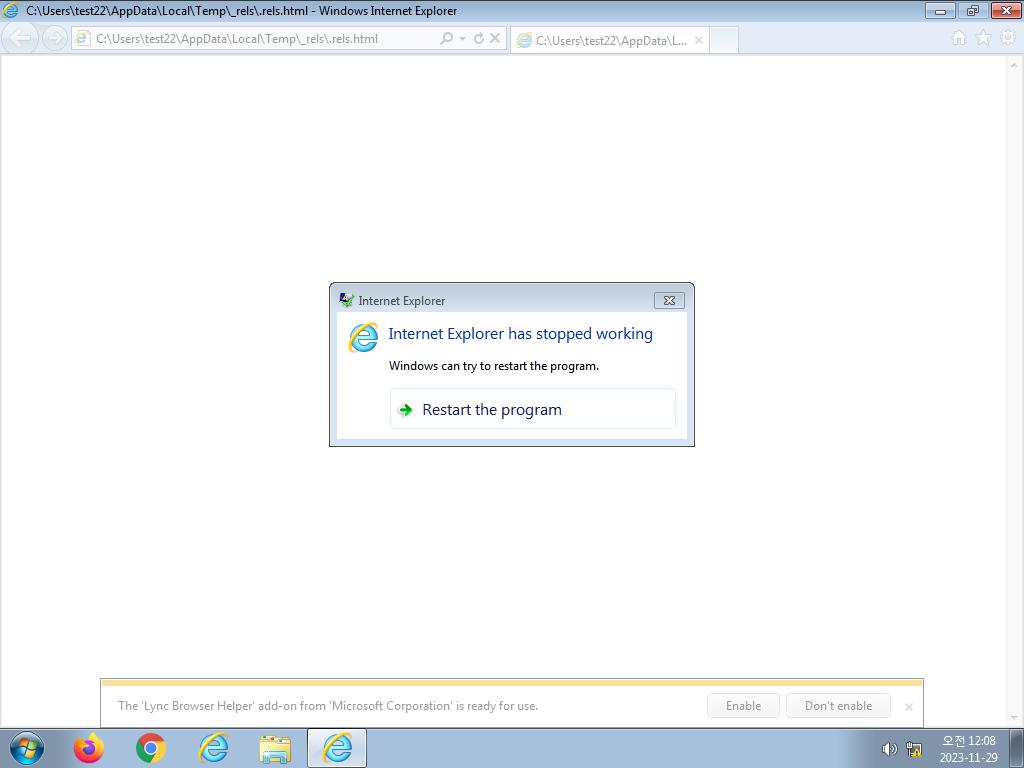Viewport: 1024px width, 768px height.
Task: Open the network tray icon
Action: [x=914, y=749]
